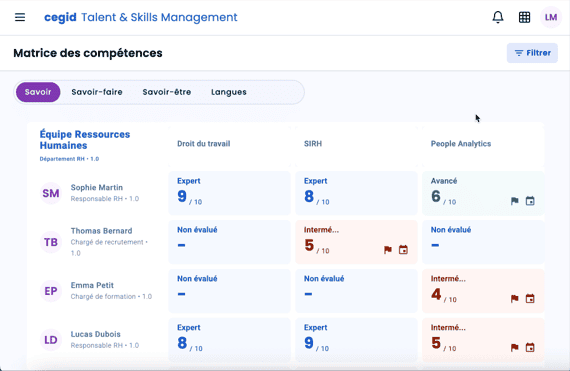Open Lucas Dubois's Expert 8/10 cell
This screenshot has width=570, height=371.
(229, 340)
